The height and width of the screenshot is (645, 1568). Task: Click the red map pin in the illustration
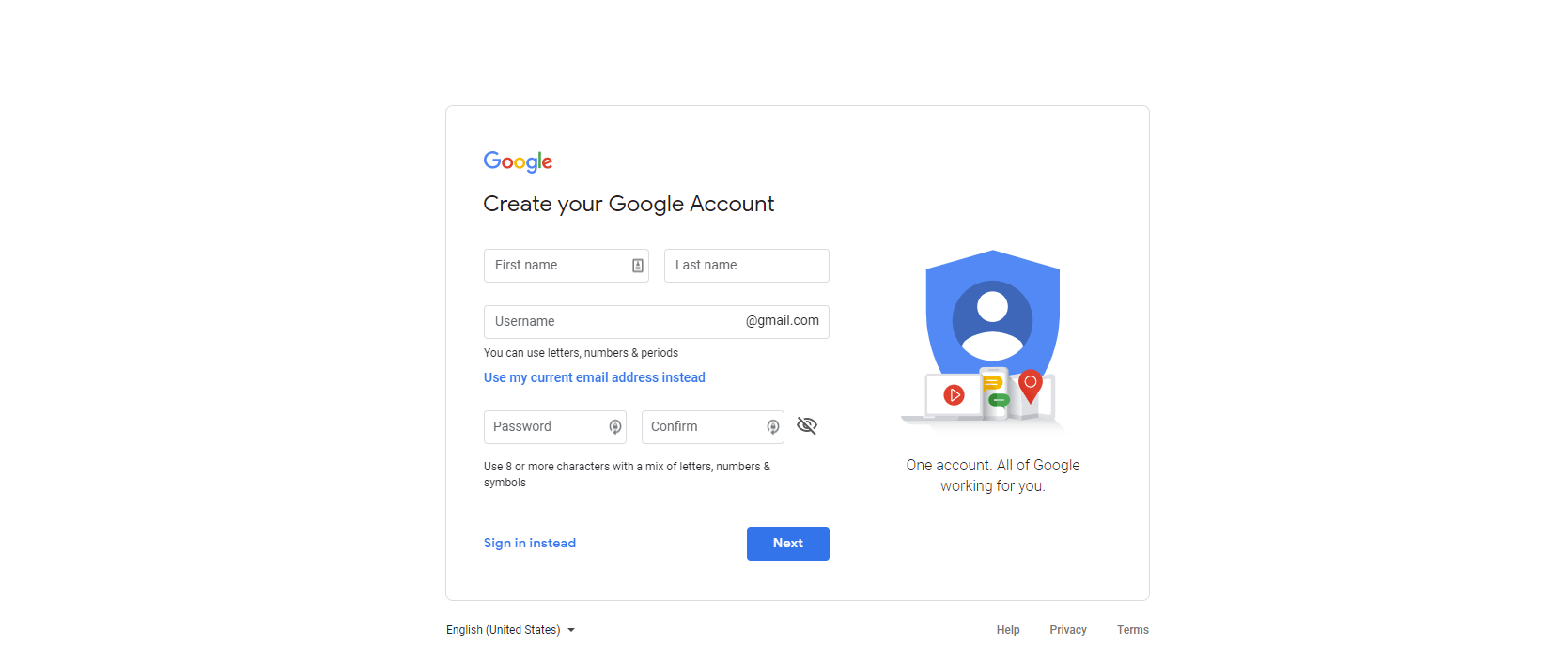tap(1031, 384)
